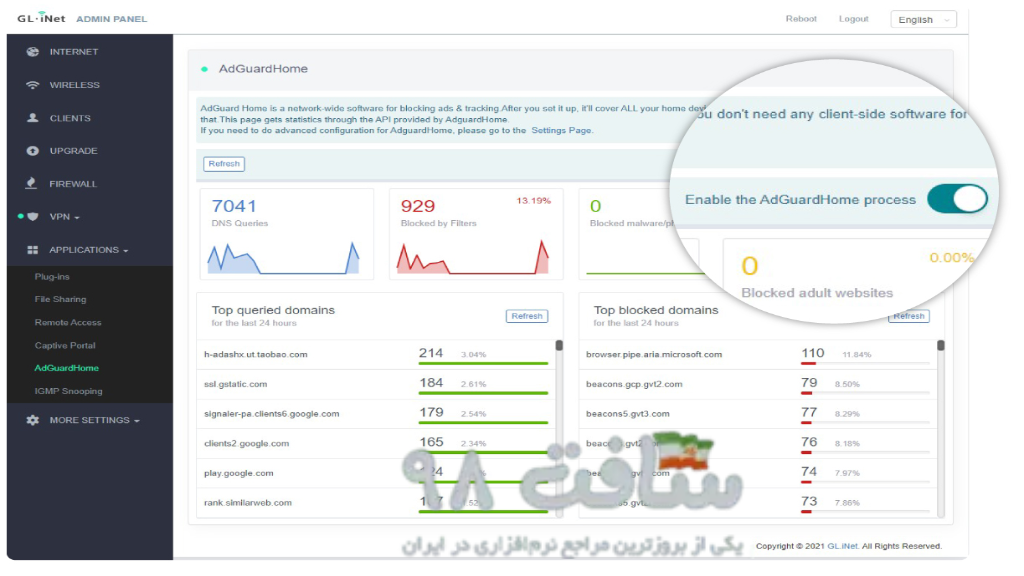Click the Clients person icon

coord(33,118)
